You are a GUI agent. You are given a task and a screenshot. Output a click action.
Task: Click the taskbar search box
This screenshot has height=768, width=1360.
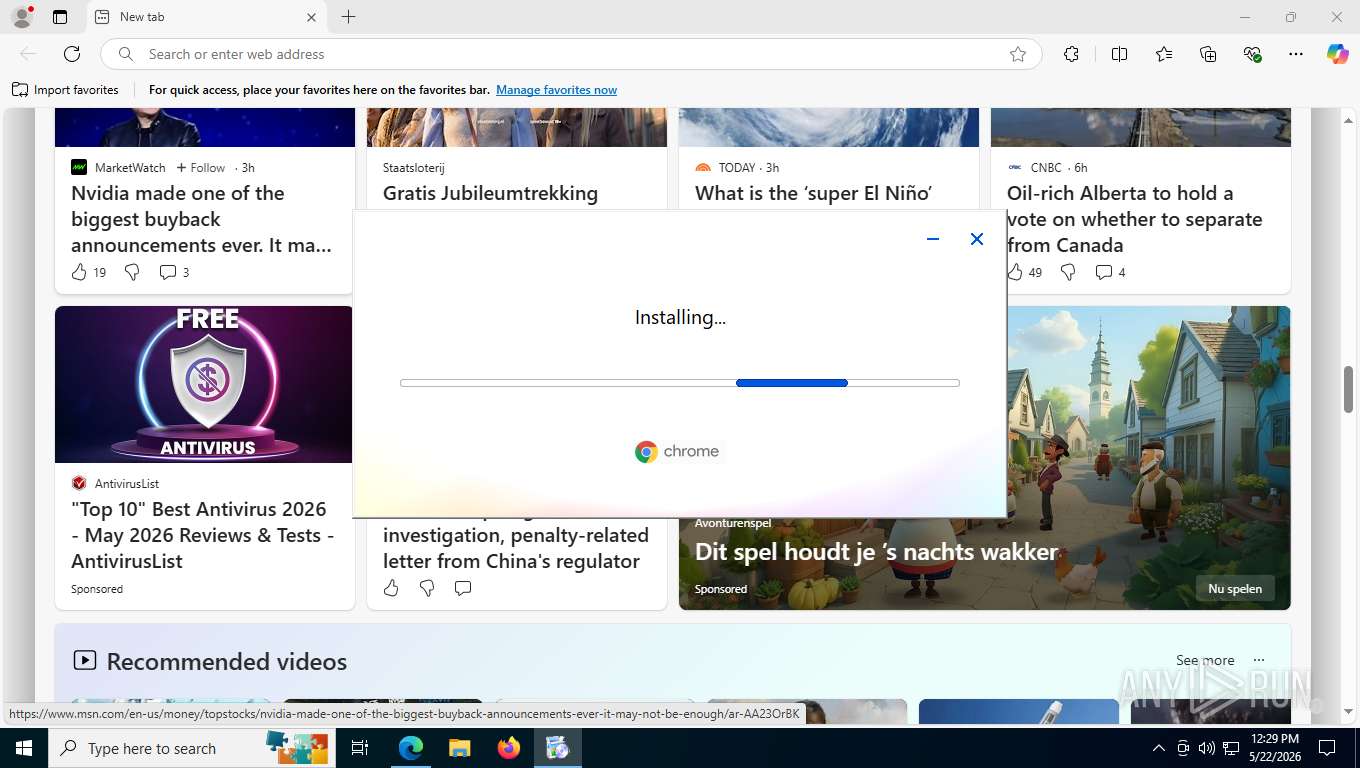click(x=192, y=748)
